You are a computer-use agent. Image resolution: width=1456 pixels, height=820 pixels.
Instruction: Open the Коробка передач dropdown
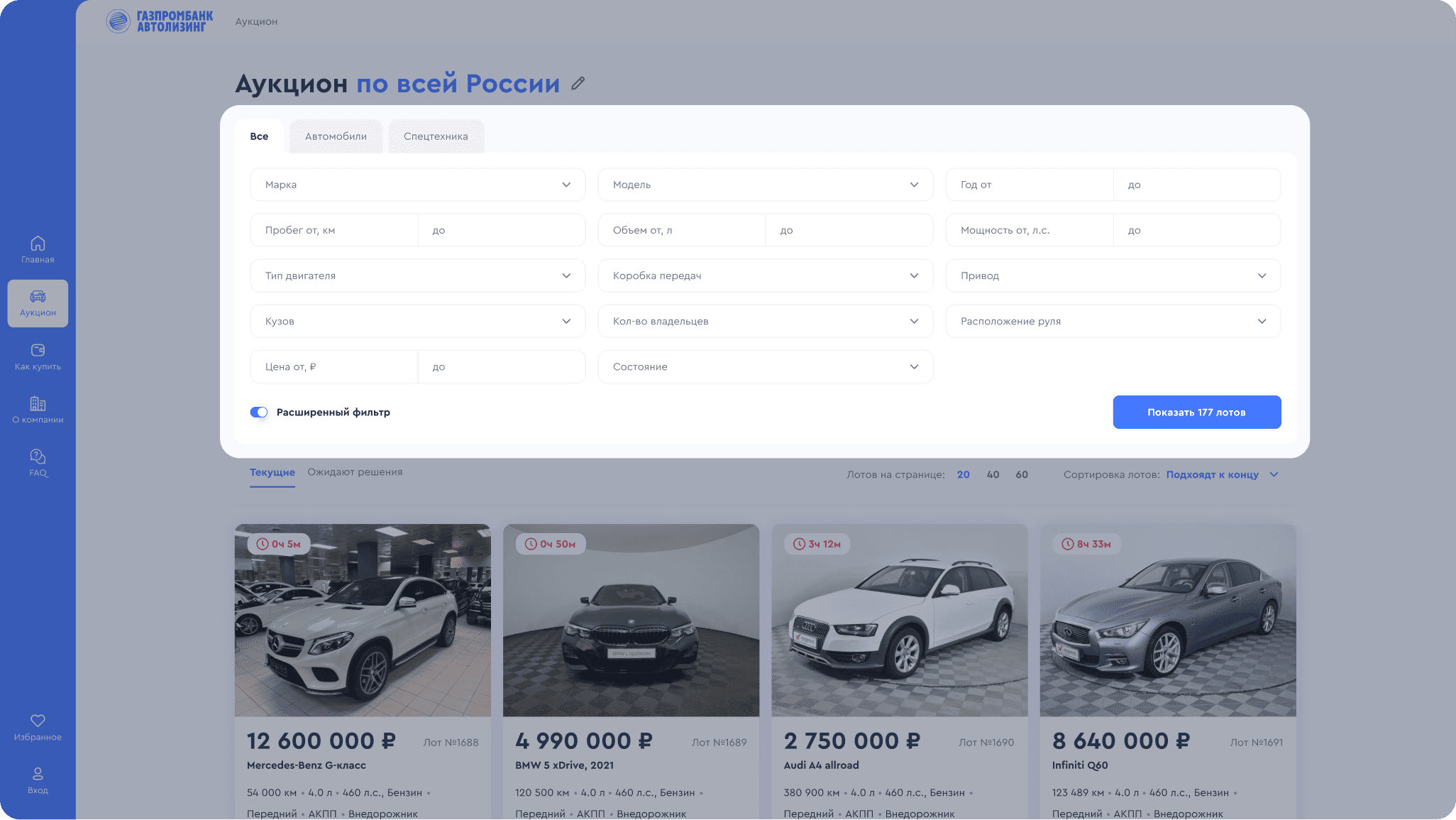766,275
